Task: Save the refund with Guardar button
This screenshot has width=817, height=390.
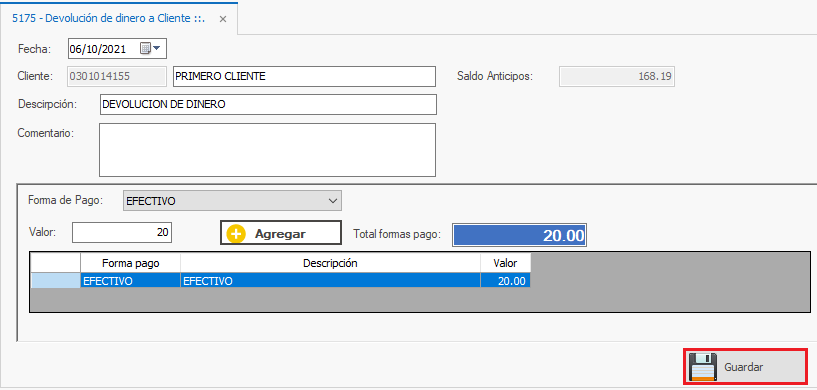Action: coord(745,367)
